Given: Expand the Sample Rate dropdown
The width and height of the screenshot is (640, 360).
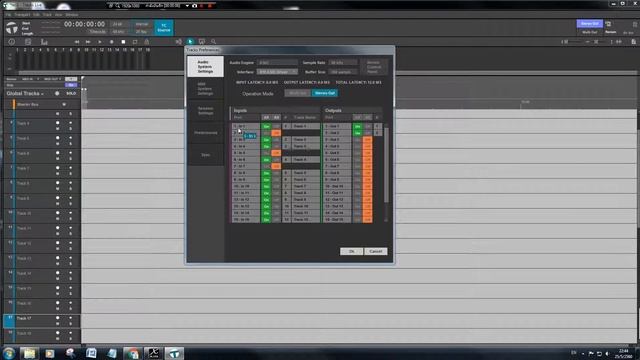Looking at the screenshot, I should tap(343, 62).
